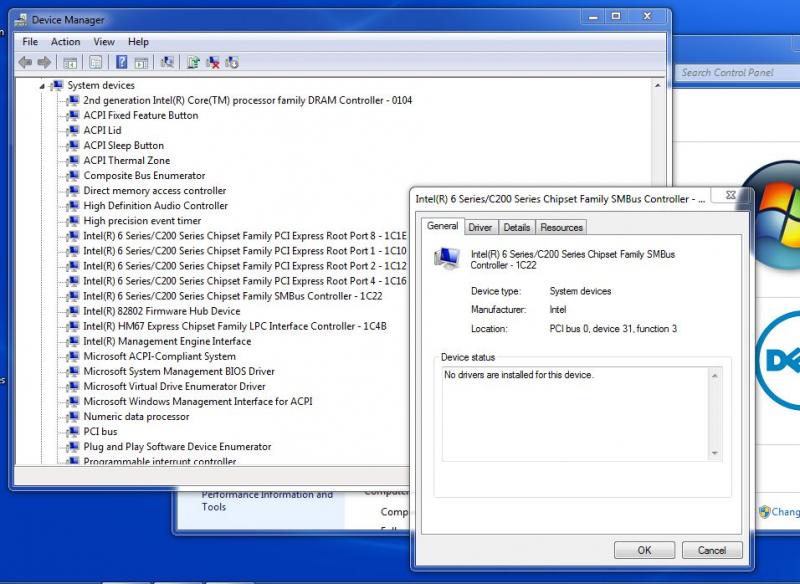Screen dimensions: 800x584
Task: Click the System devices category label
Action: (x=101, y=85)
